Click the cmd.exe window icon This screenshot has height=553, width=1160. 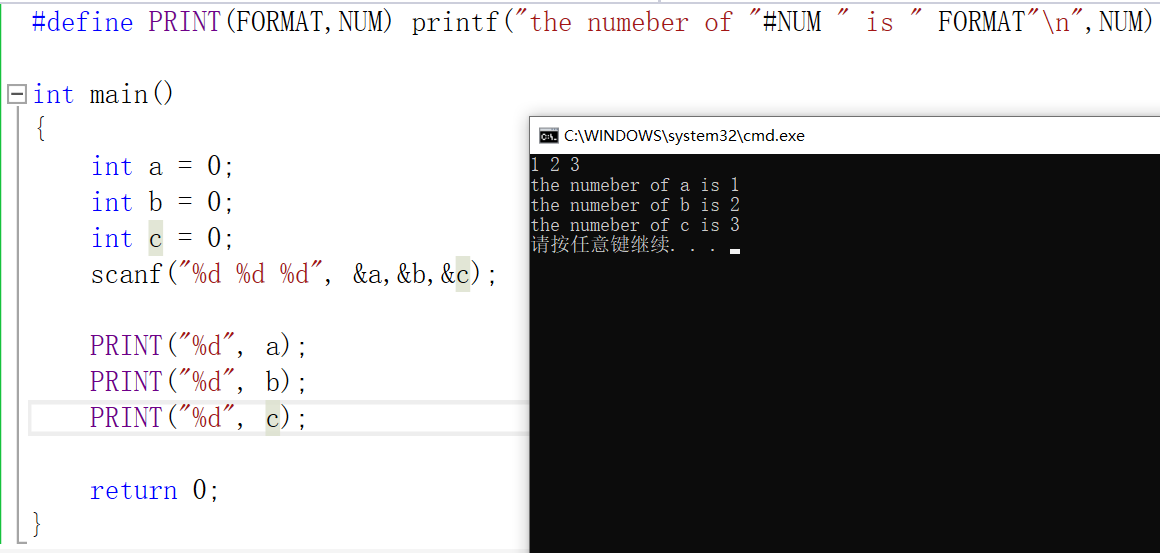[x=548, y=135]
